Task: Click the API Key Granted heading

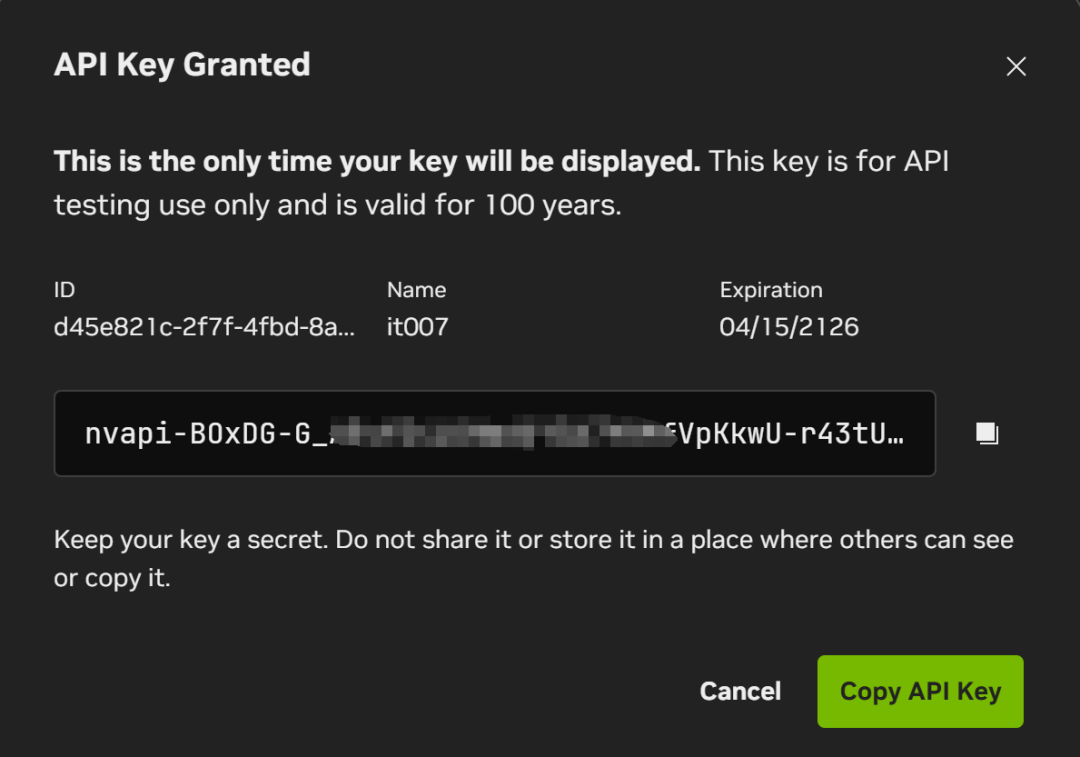Action: tap(182, 65)
